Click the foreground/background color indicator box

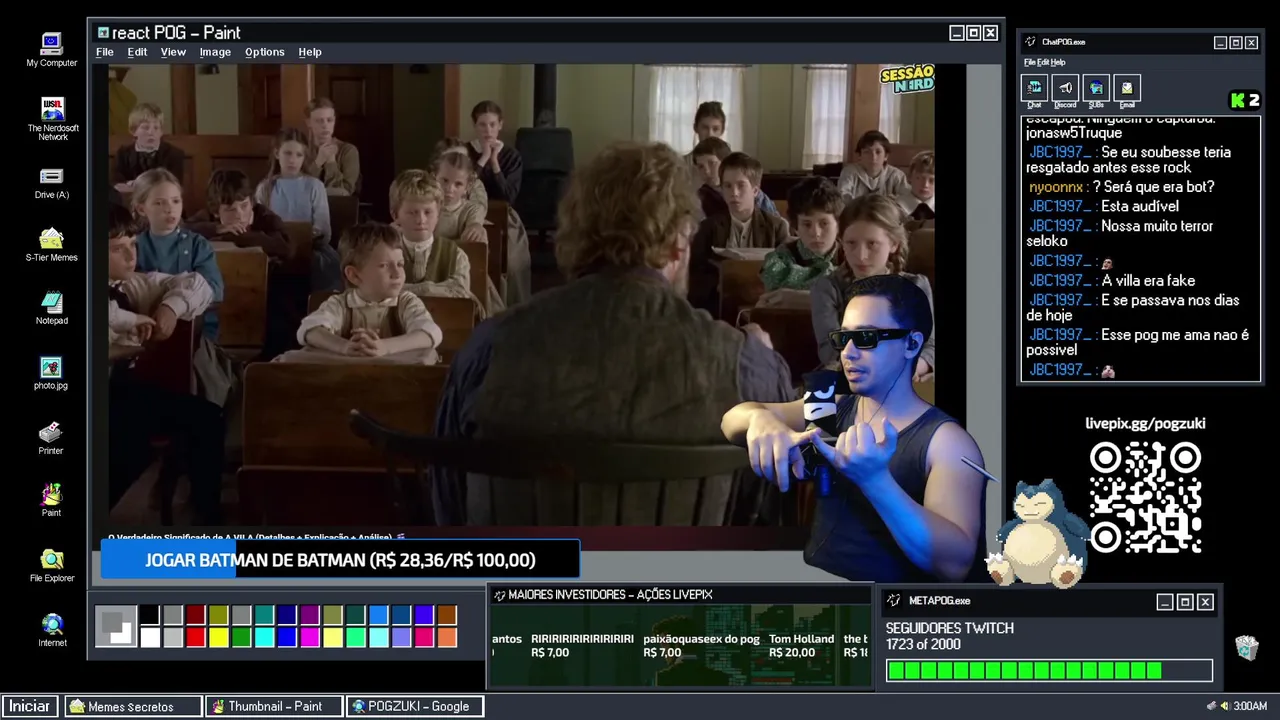click(116, 627)
